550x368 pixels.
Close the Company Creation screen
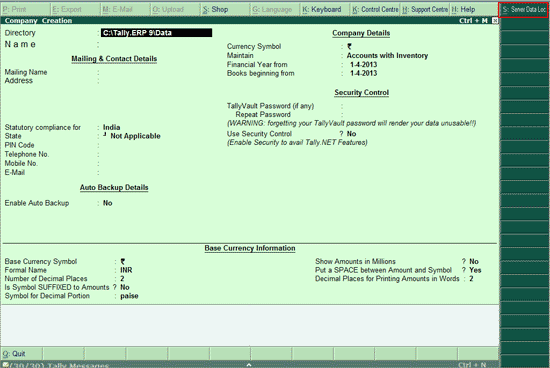495,21
